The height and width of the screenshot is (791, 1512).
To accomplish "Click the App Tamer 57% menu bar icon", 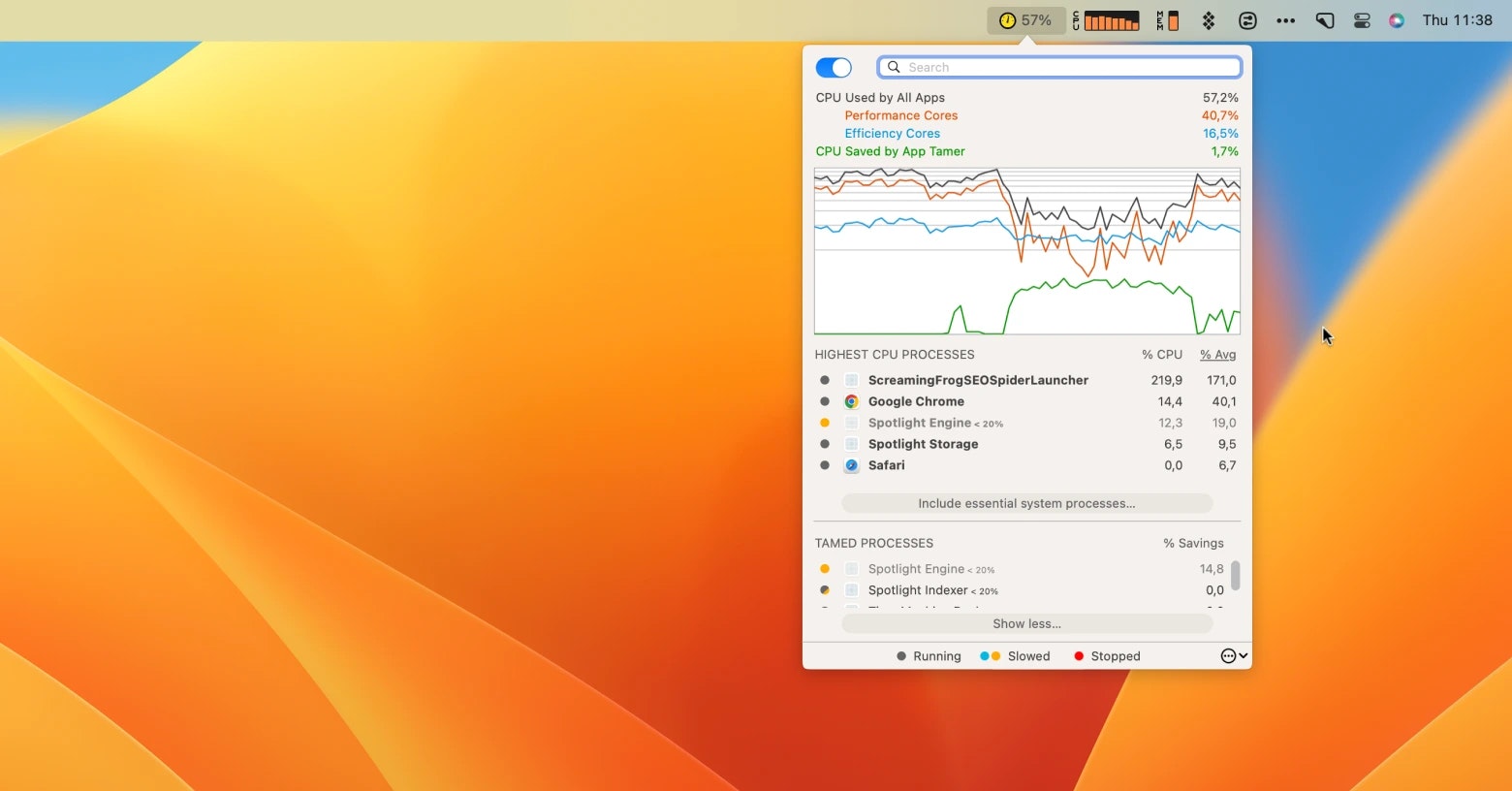I will (x=1025, y=20).
